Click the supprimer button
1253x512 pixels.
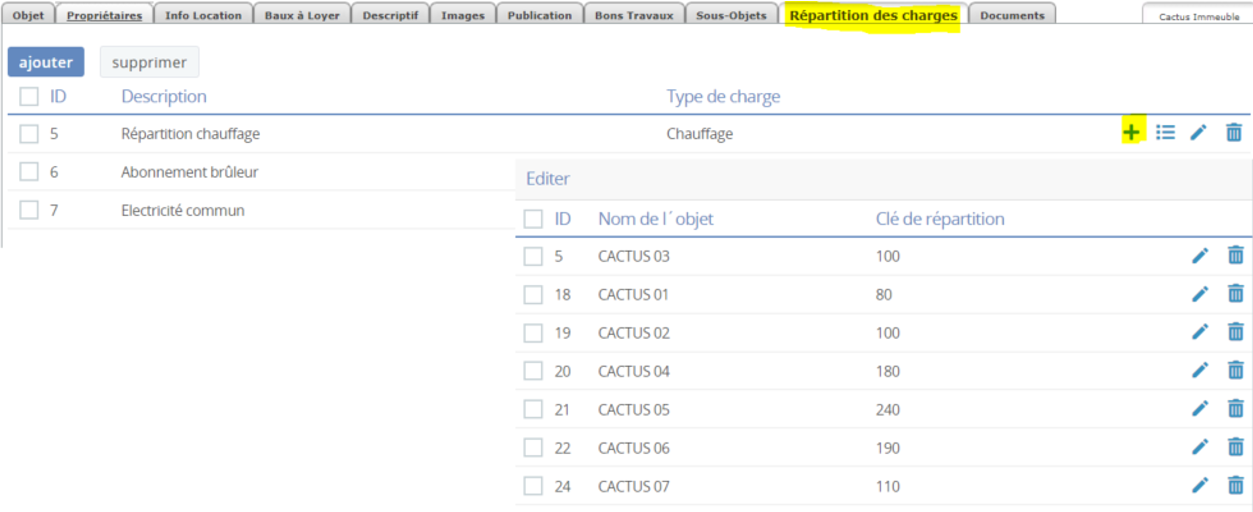click(x=149, y=62)
